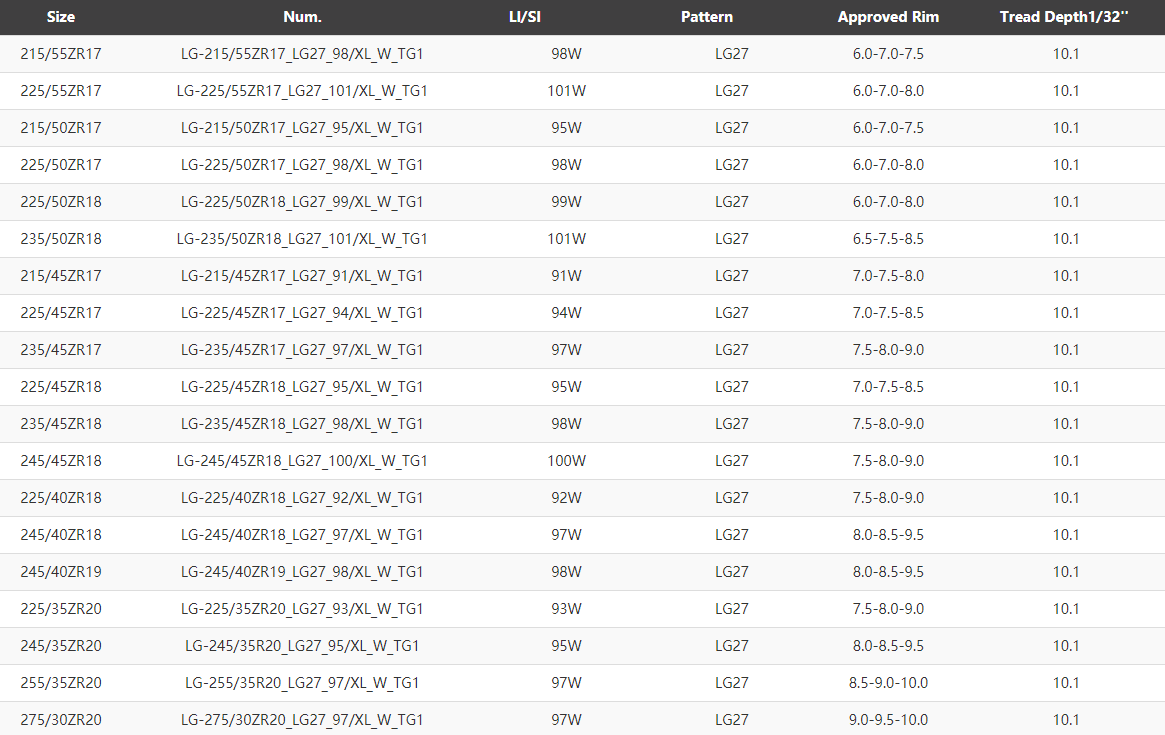Click the 8.5-9.0-10.0 approved rim value

click(x=888, y=683)
